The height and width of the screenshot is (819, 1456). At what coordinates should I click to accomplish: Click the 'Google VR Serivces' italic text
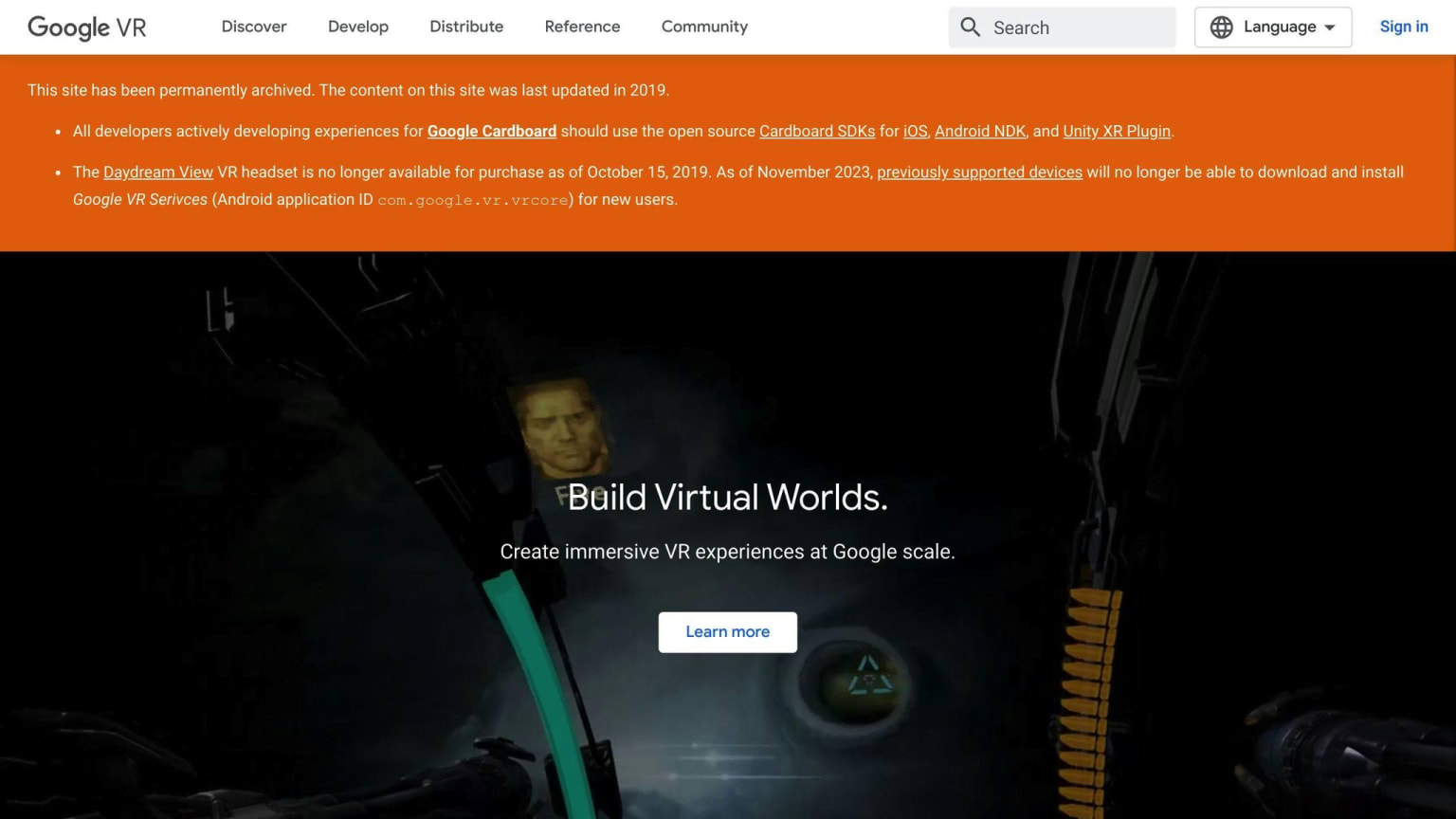pyautogui.click(x=140, y=199)
